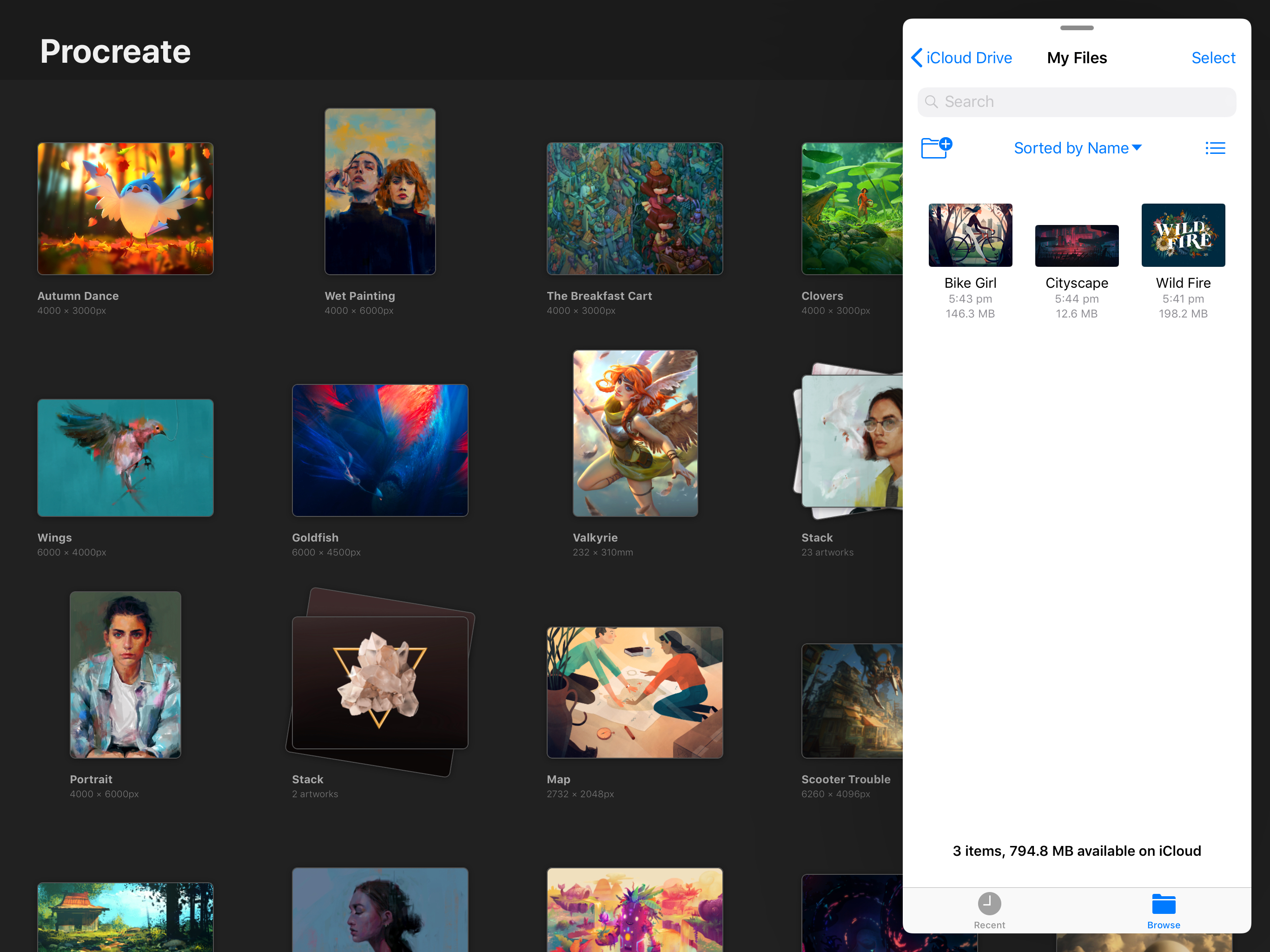Screen dimensions: 1270x952
Task: Switch to the Recent tab
Action: click(989, 910)
